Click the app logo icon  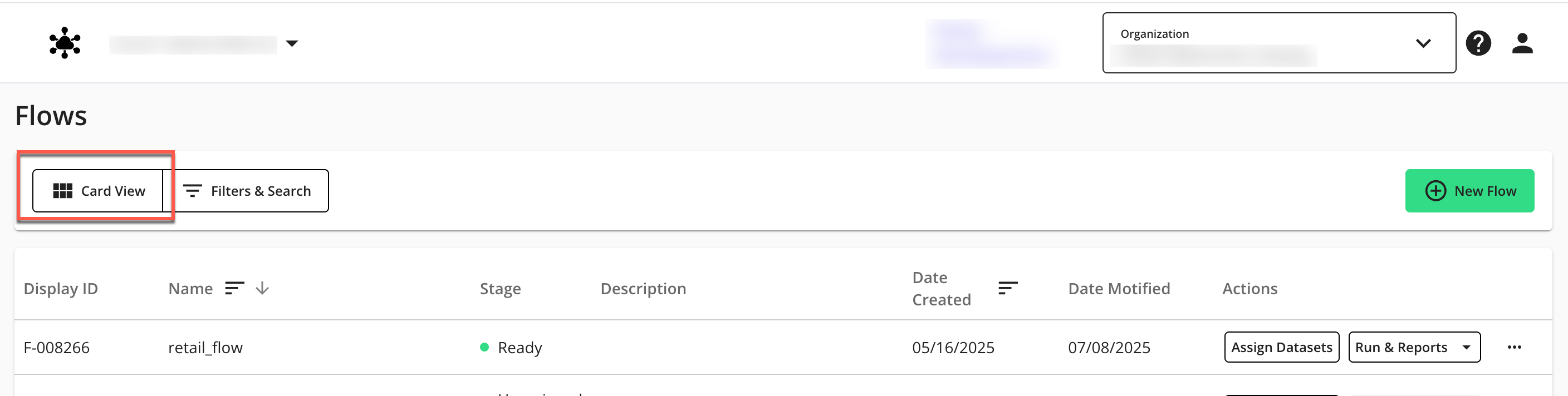click(65, 43)
